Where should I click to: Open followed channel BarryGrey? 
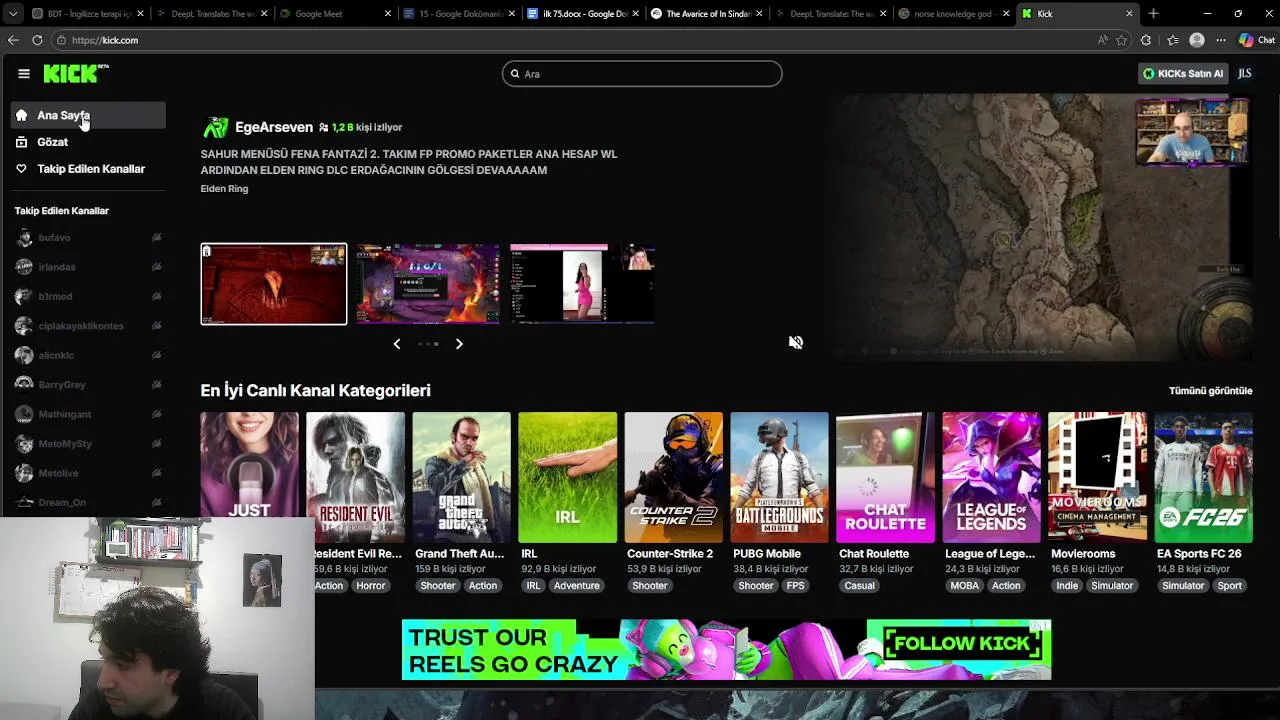[x=88, y=385]
